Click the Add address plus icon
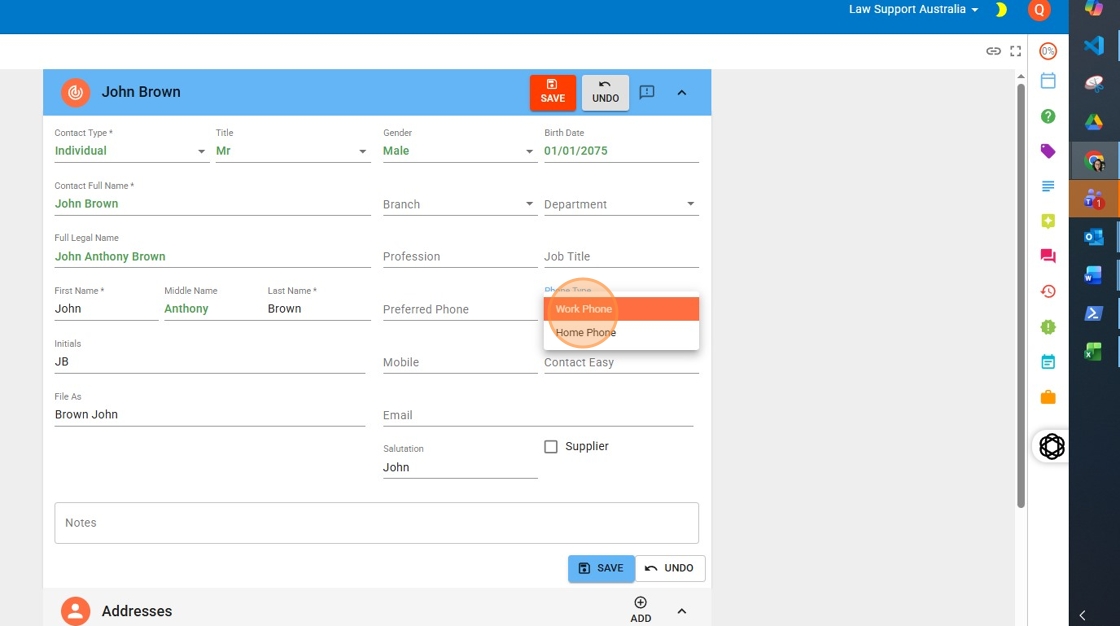The image size is (1120, 626). (x=641, y=603)
